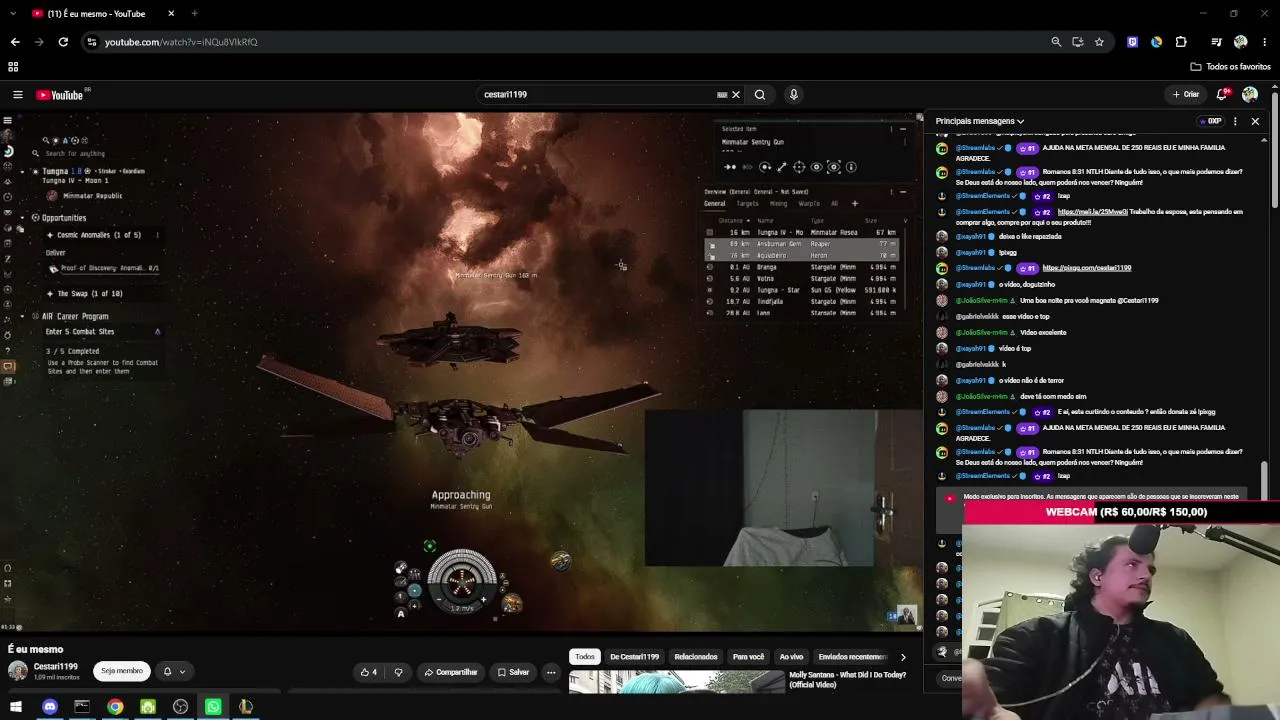Go back to the previous browser page

pos(15,42)
